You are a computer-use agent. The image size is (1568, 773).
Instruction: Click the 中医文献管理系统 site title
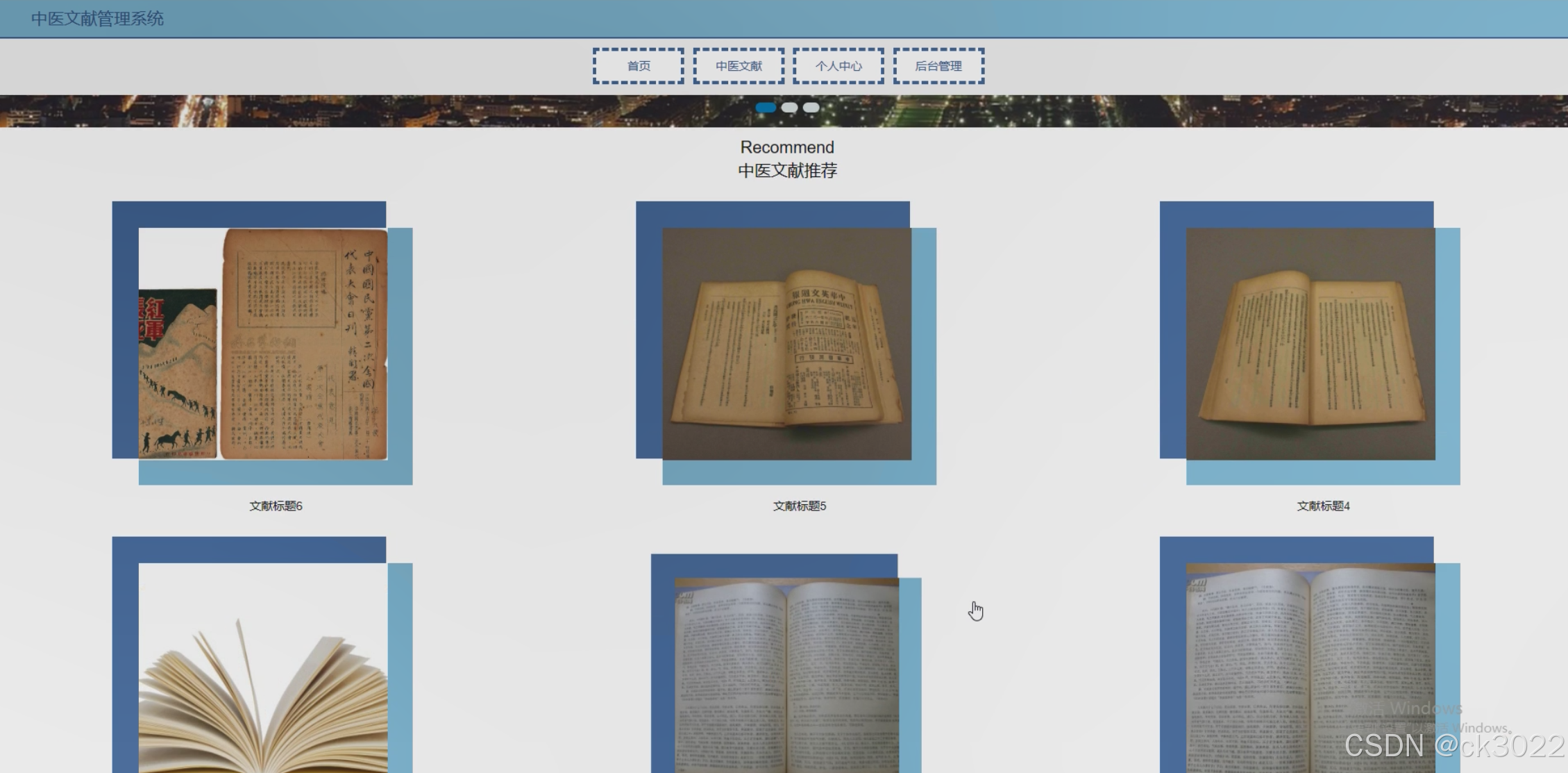coord(97,19)
